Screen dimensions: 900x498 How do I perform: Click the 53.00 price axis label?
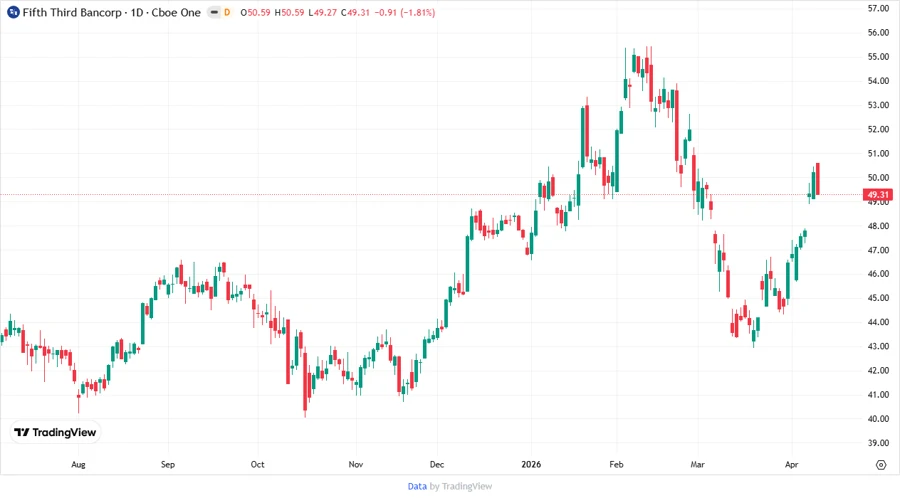(x=878, y=105)
